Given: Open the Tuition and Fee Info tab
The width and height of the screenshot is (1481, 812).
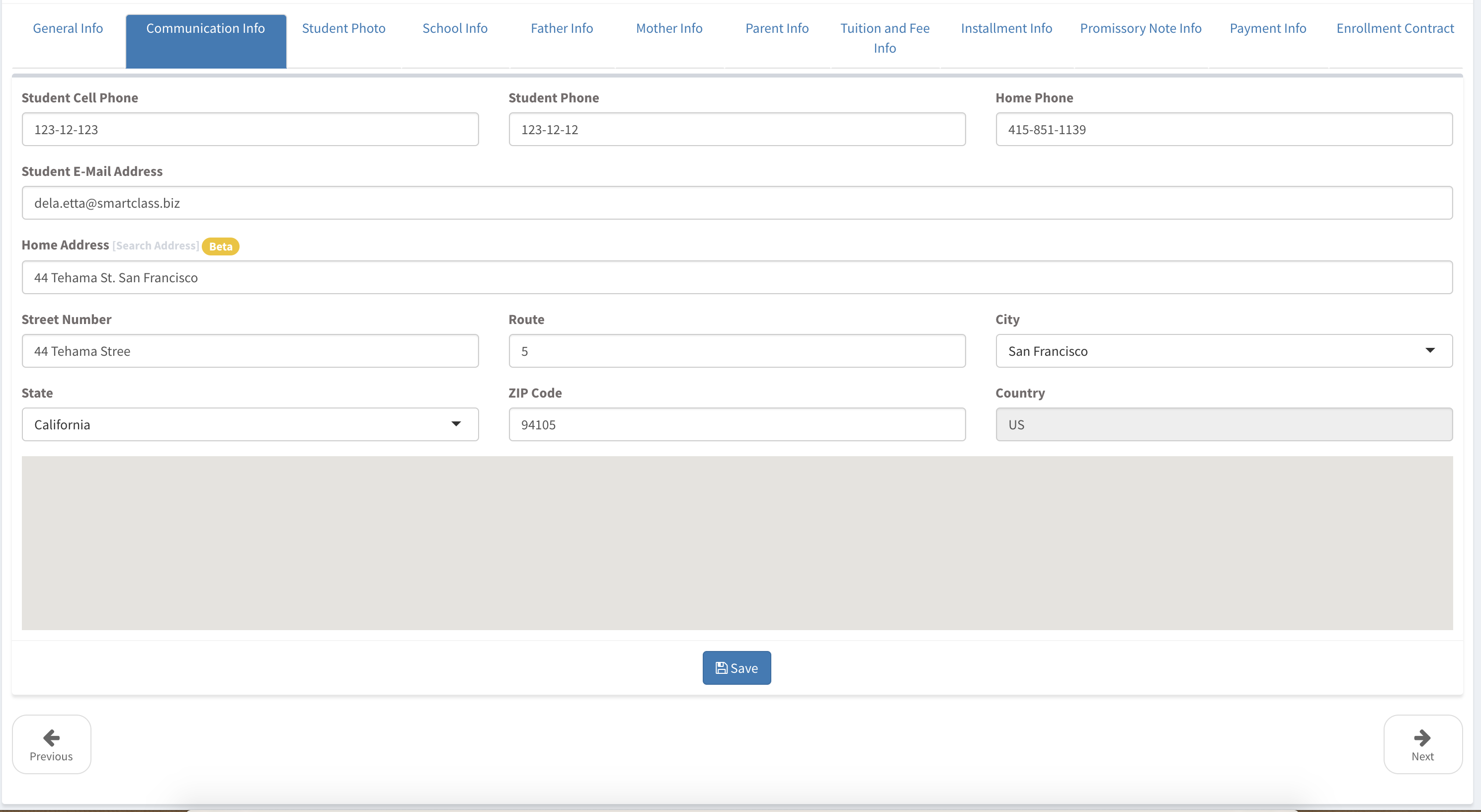Looking at the screenshot, I should click(885, 38).
